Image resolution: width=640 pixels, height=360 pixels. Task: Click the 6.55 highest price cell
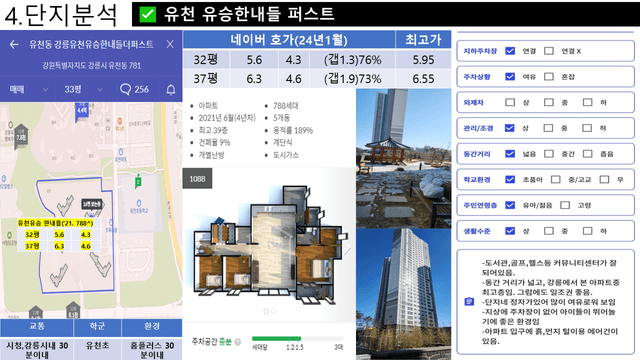tap(423, 78)
